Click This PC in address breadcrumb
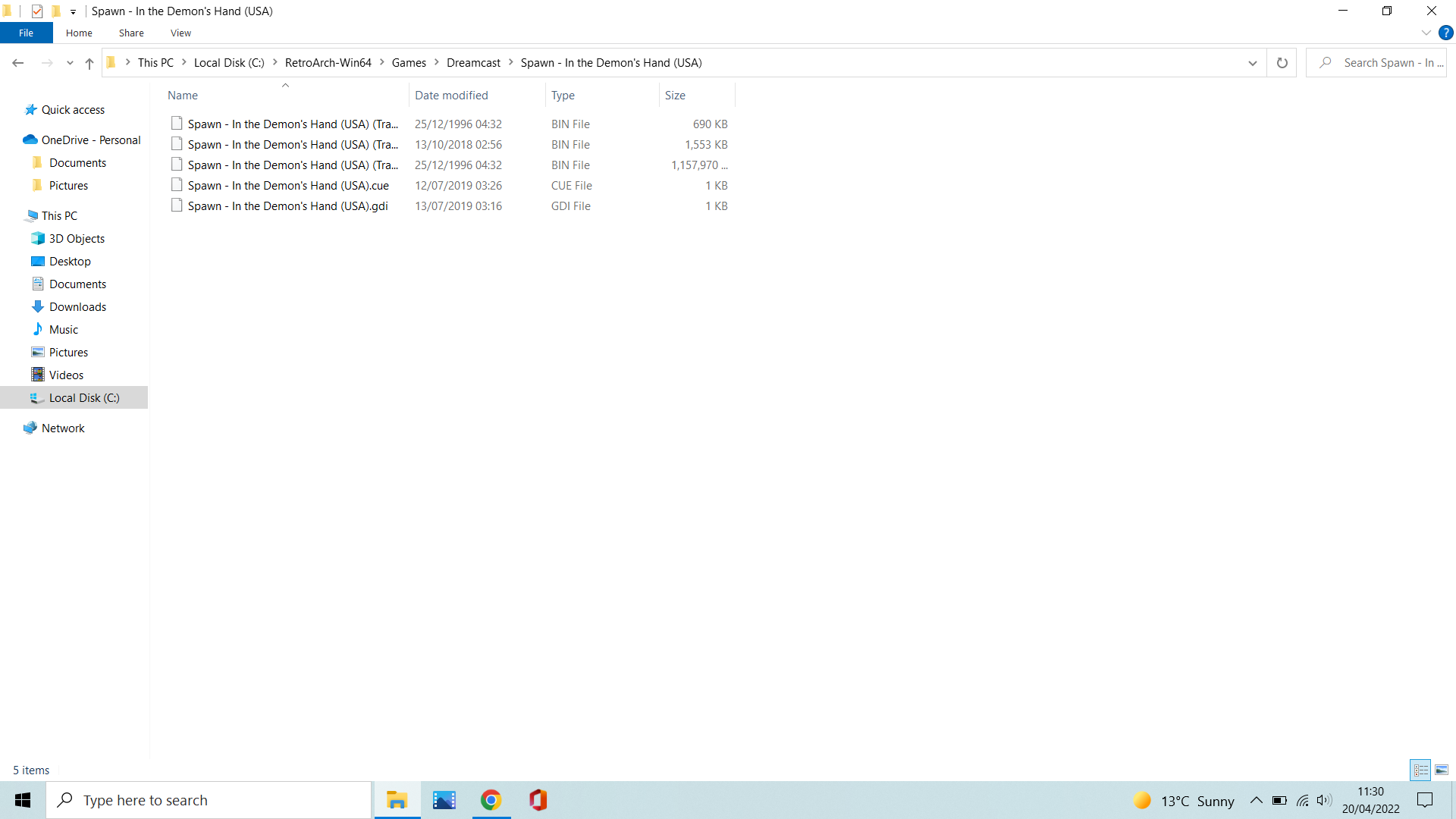1456x819 pixels. tap(155, 63)
